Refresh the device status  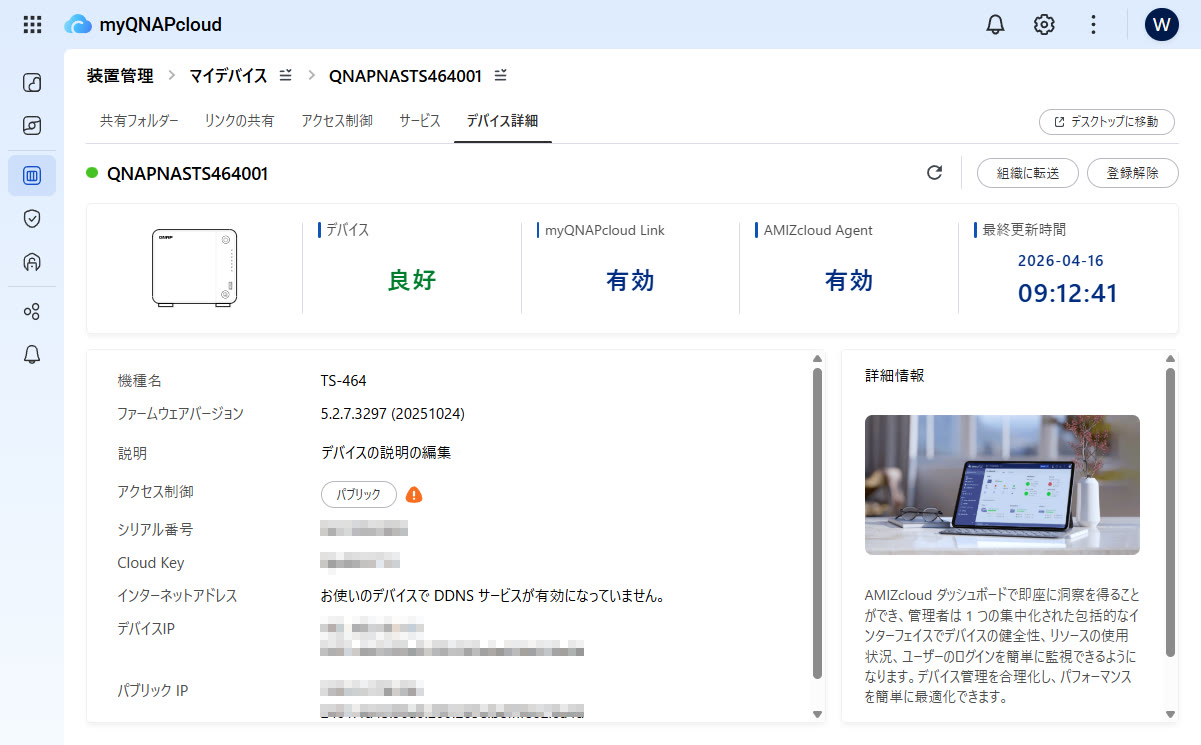tap(934, 173)
